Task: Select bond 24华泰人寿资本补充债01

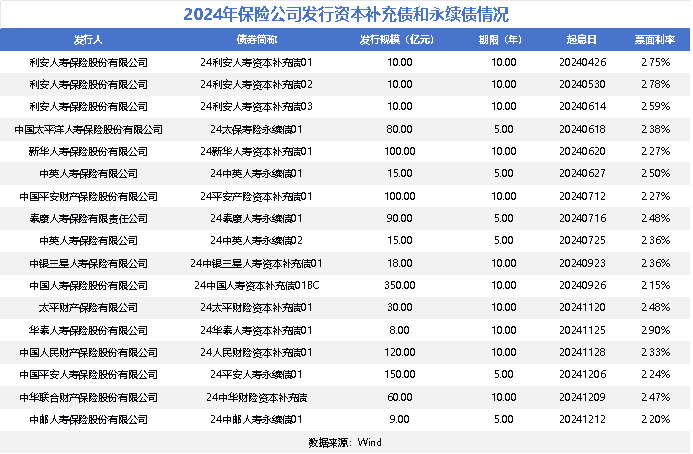Action: (x=256, y=331)
